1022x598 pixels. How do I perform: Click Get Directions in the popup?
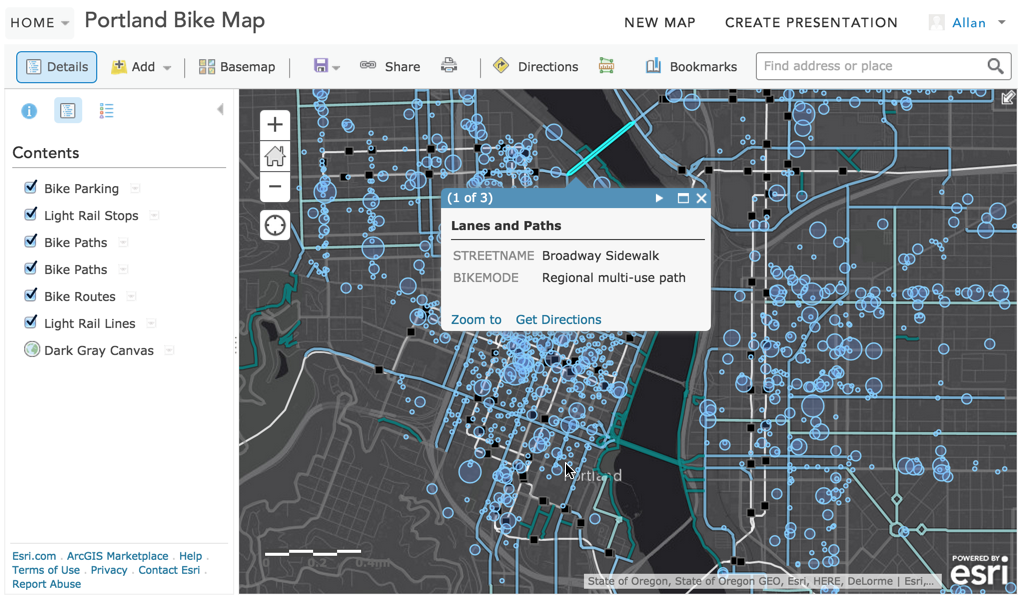point(559,320)
